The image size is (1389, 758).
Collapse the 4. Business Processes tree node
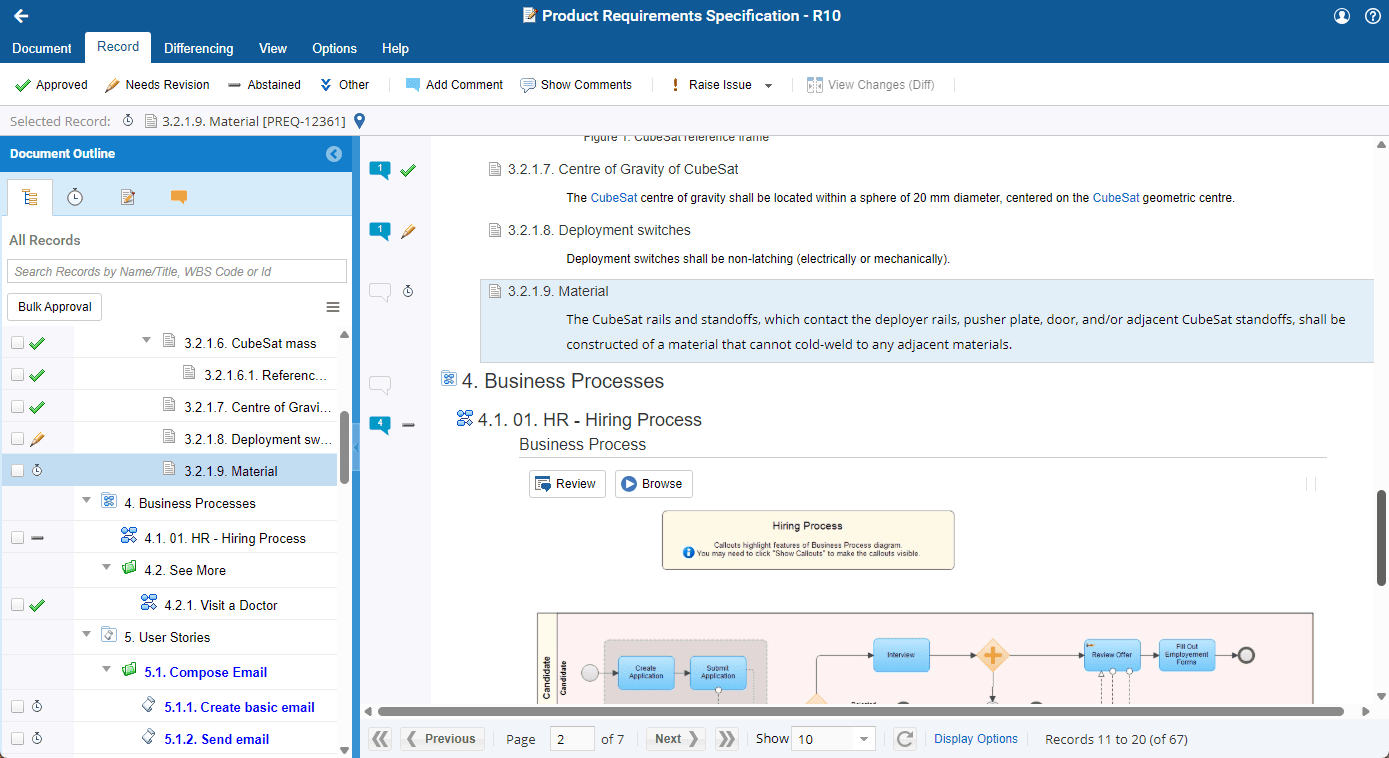pyautogui.click(x=87, y=500)
